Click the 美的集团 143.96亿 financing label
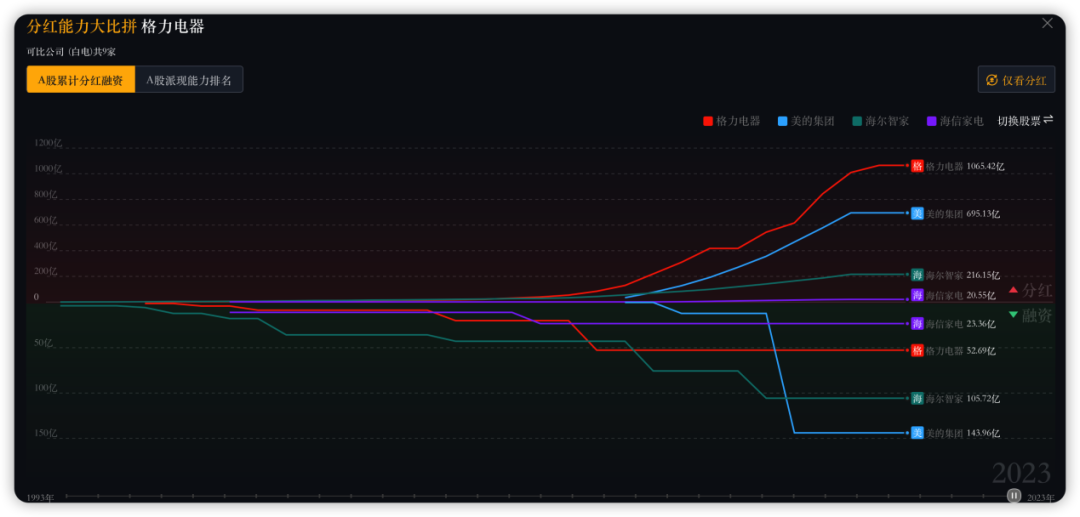The height and width of the screenshot is (517, 1080). pos(963,433)
